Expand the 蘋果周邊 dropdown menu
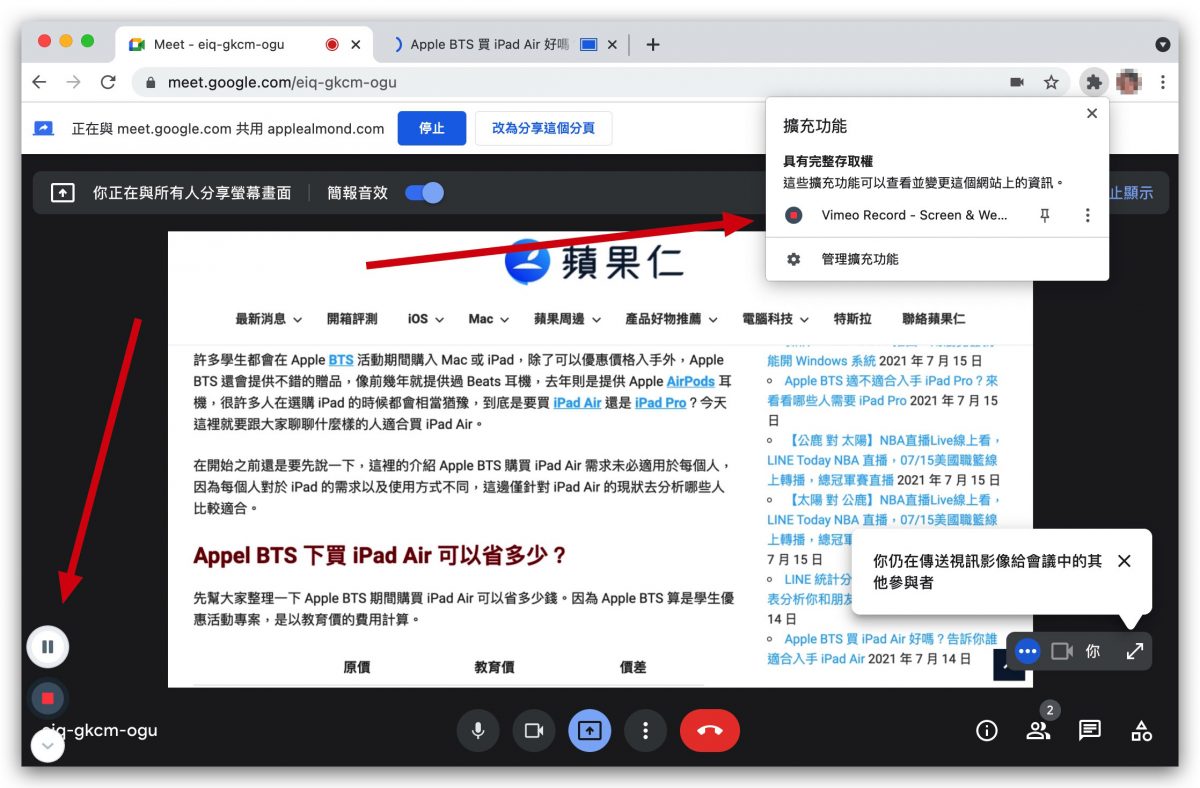This screenshot has width=1200, height=788. coord(567,319)
